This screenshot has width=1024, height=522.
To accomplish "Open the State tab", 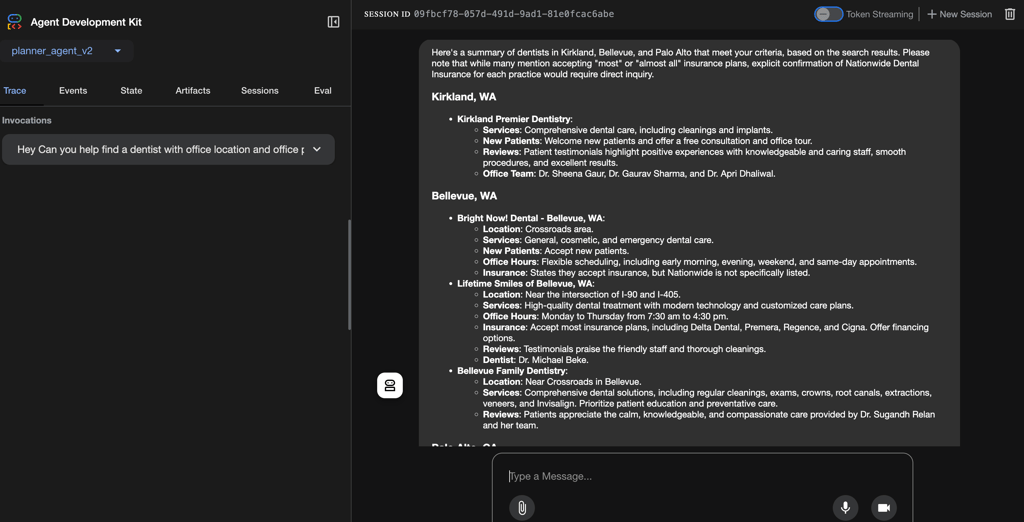I will pyautogui.click(x=131, y=91).
